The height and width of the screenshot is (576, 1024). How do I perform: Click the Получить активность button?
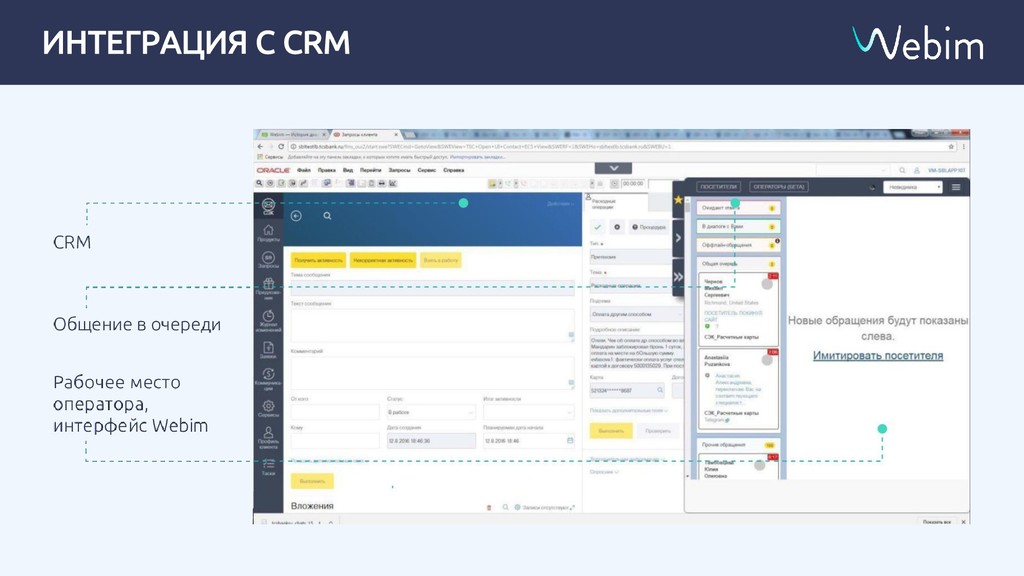(318, 260)
